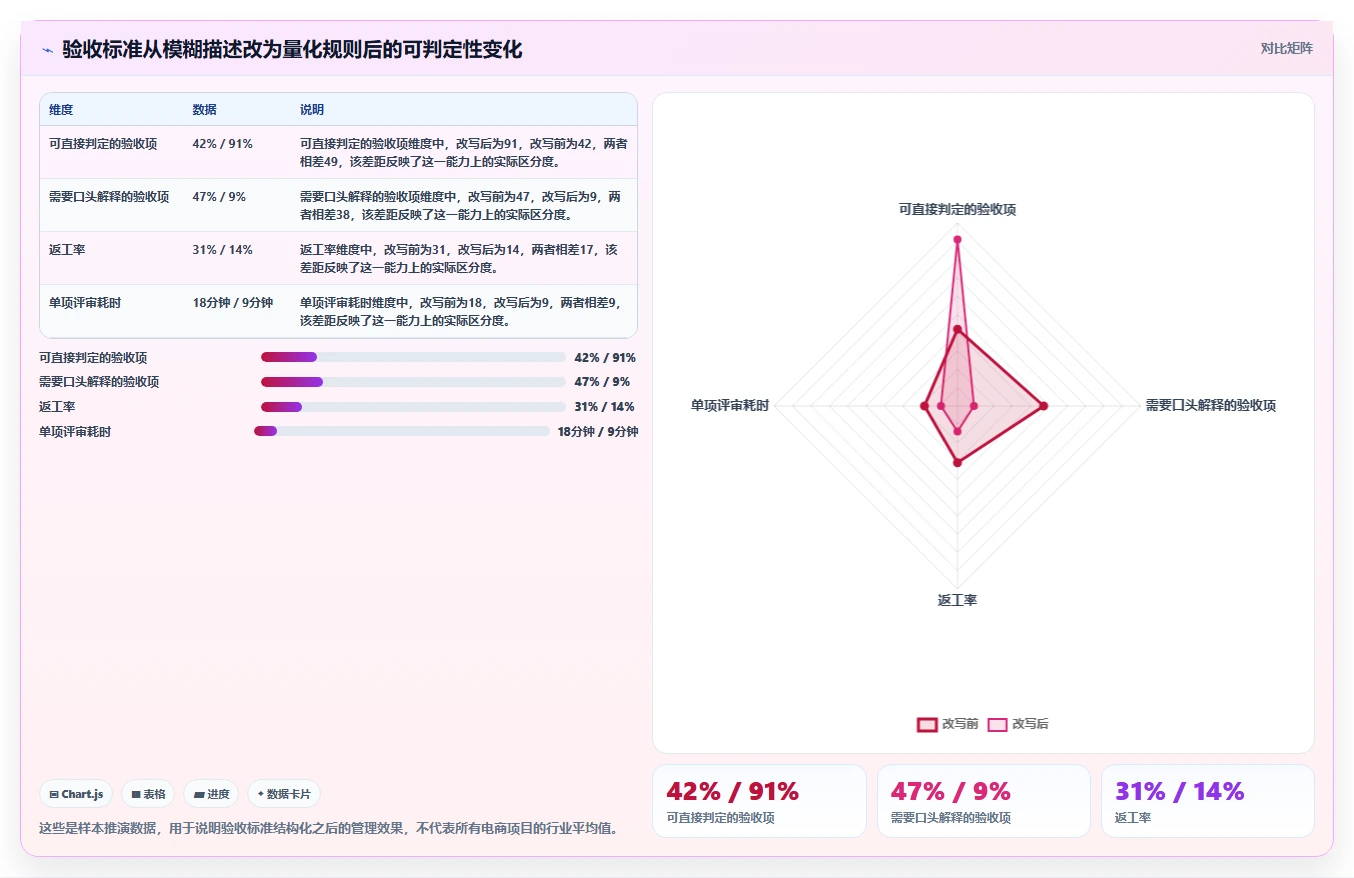Image resolution: width=1354 pixels, height=878 pixels.
Task: Click table cell value 47% / 9%
Action: [x=219, y=197]
